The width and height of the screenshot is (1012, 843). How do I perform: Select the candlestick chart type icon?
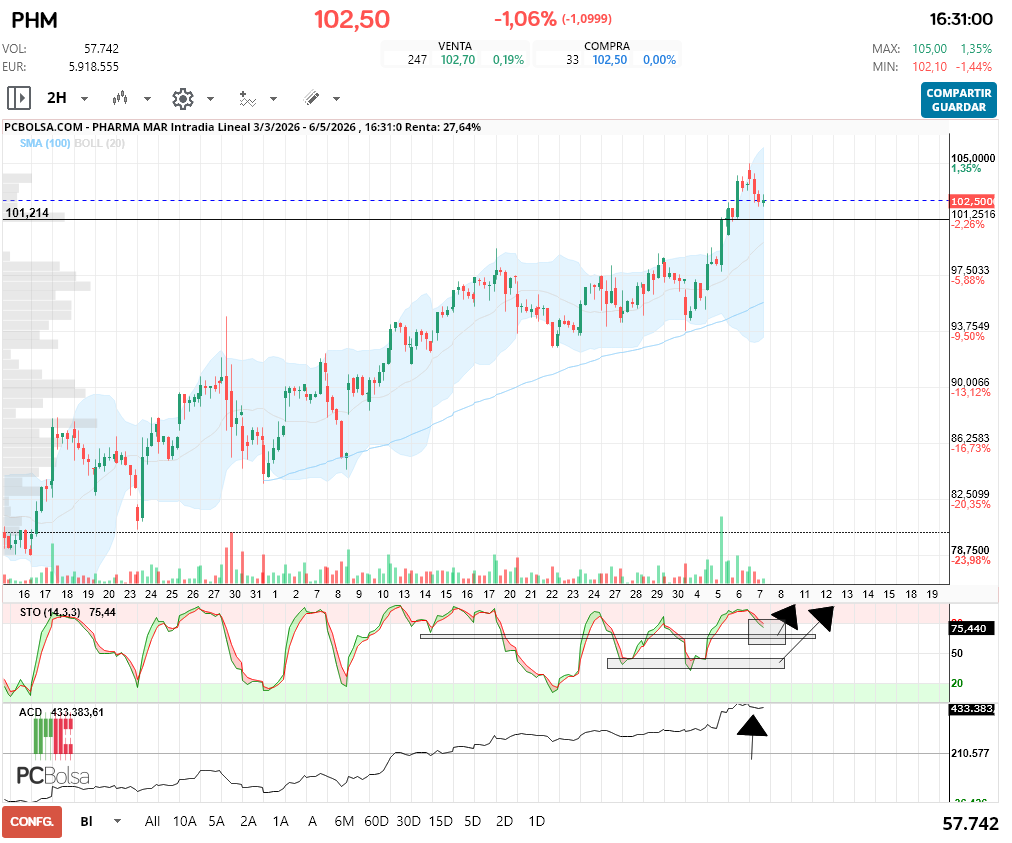point(120,98)
